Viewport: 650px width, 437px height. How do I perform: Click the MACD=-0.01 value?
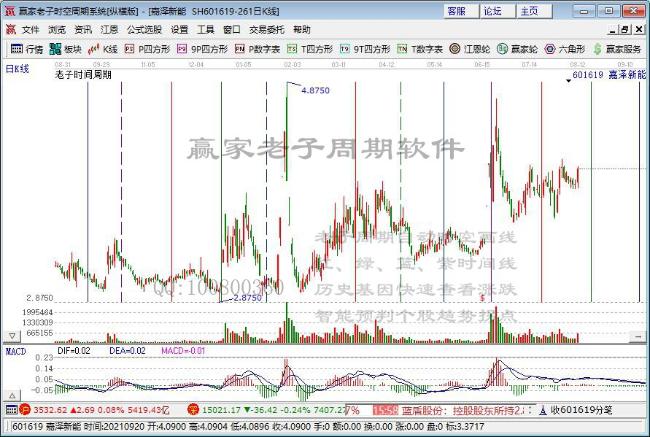coord(183,351)
